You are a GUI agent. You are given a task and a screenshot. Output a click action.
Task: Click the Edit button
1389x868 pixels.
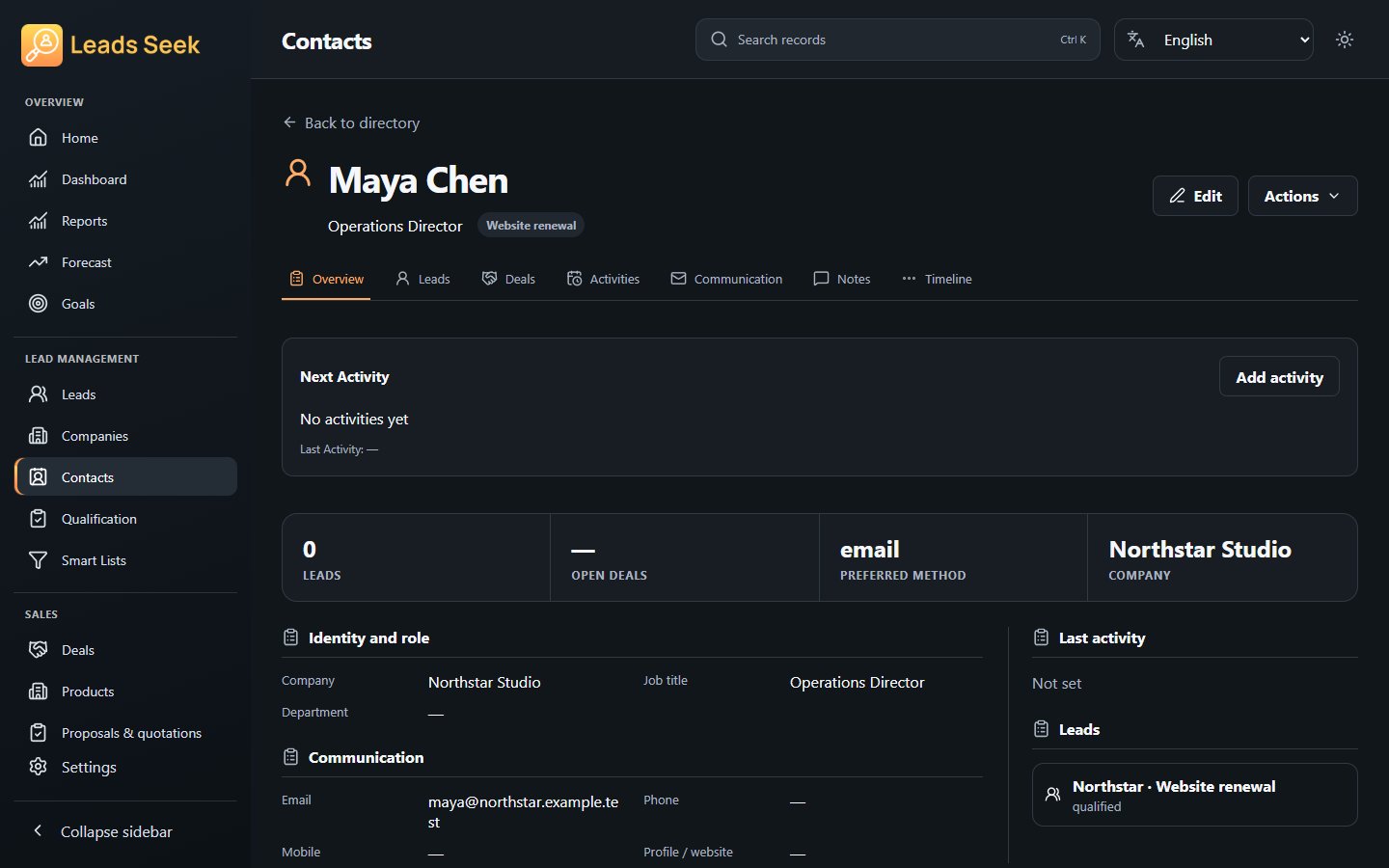pos(1195,196)
